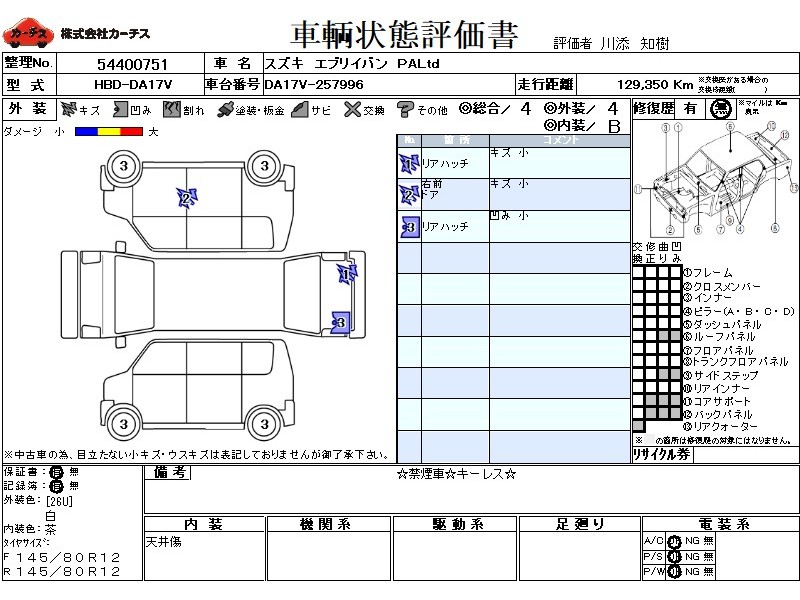
Task: Check the 凹み box for ⑥ルーフパネル
Action: tap(676, 336)
